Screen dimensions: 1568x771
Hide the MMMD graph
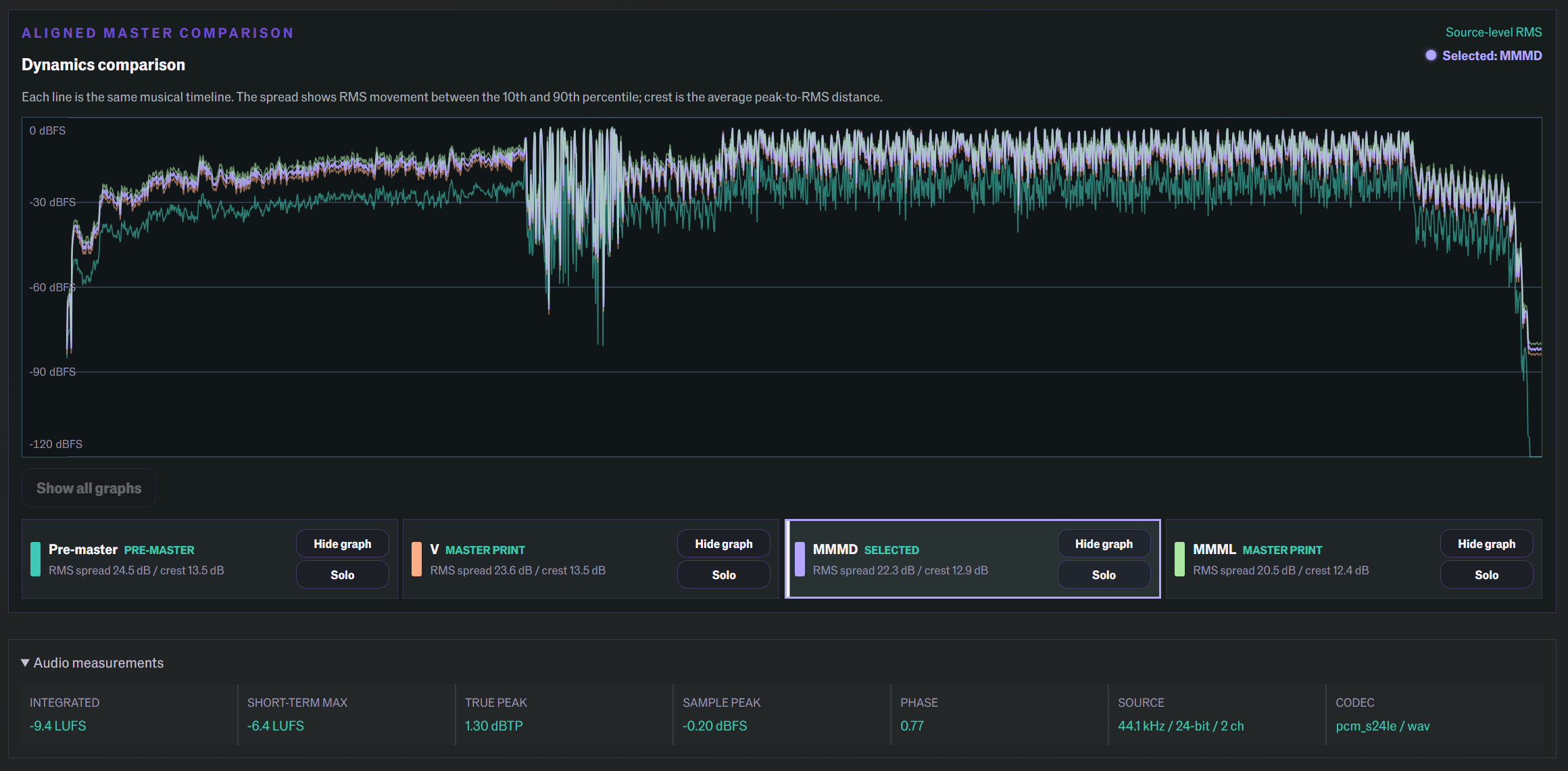tap(1104, 544)
